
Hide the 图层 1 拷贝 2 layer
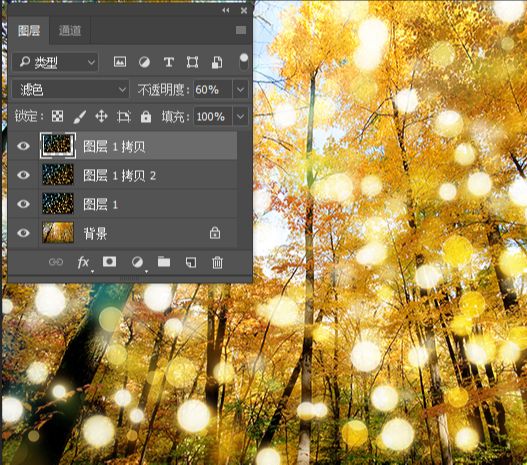point(23,175)
